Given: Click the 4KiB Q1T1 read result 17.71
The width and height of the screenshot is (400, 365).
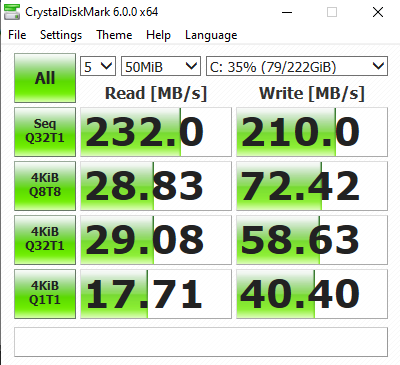Looking at the screenshot, I should point(156,294).
